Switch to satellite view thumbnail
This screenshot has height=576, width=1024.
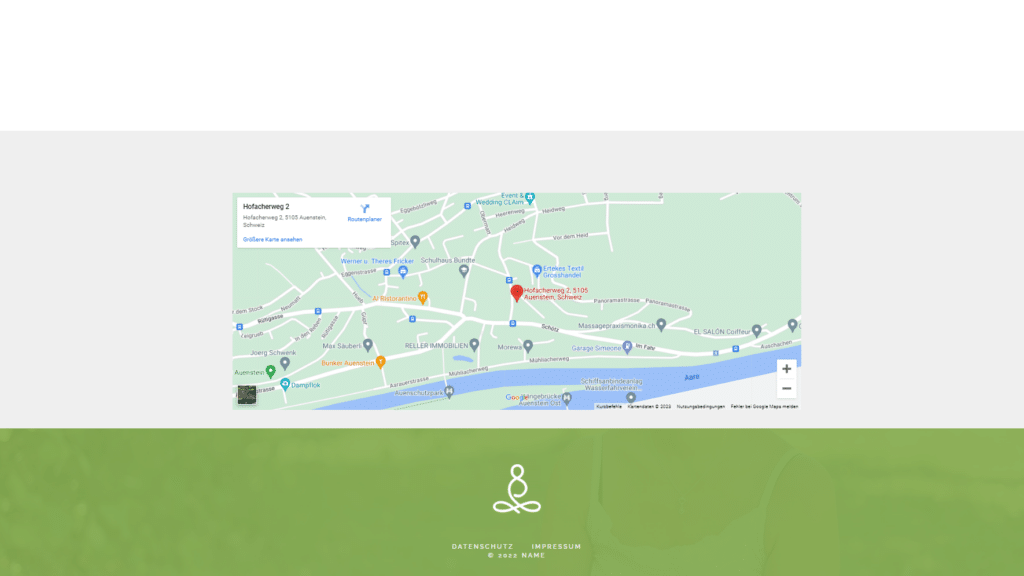click(x=247, y=394)
